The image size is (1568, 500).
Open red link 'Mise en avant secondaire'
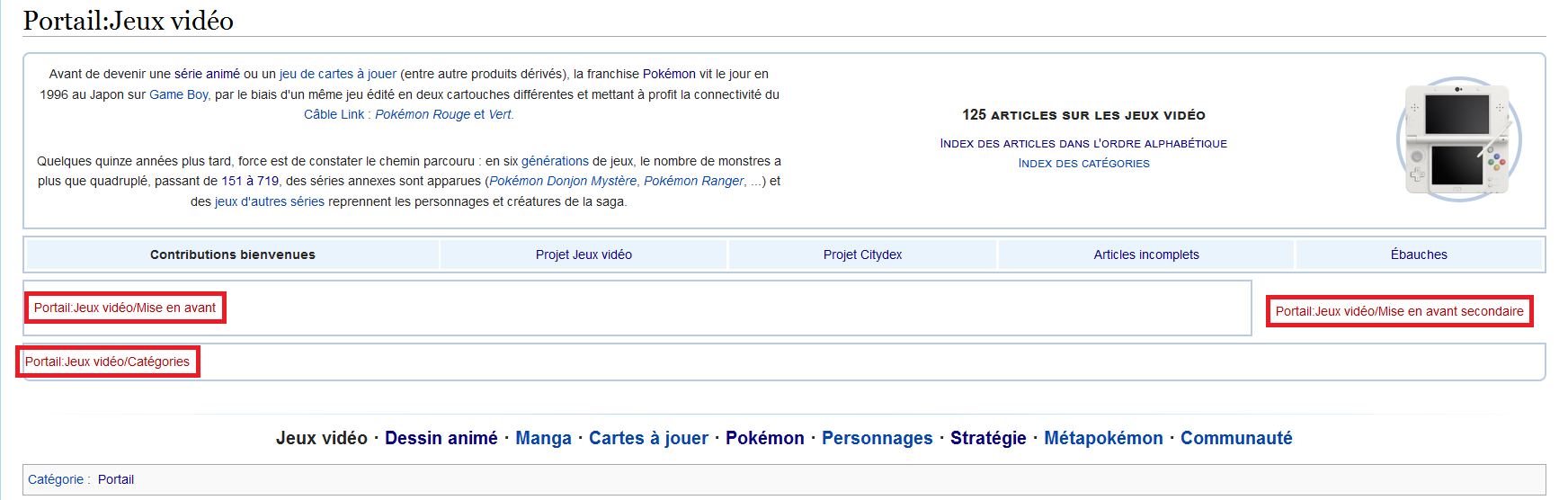(x=1399, y=311)
